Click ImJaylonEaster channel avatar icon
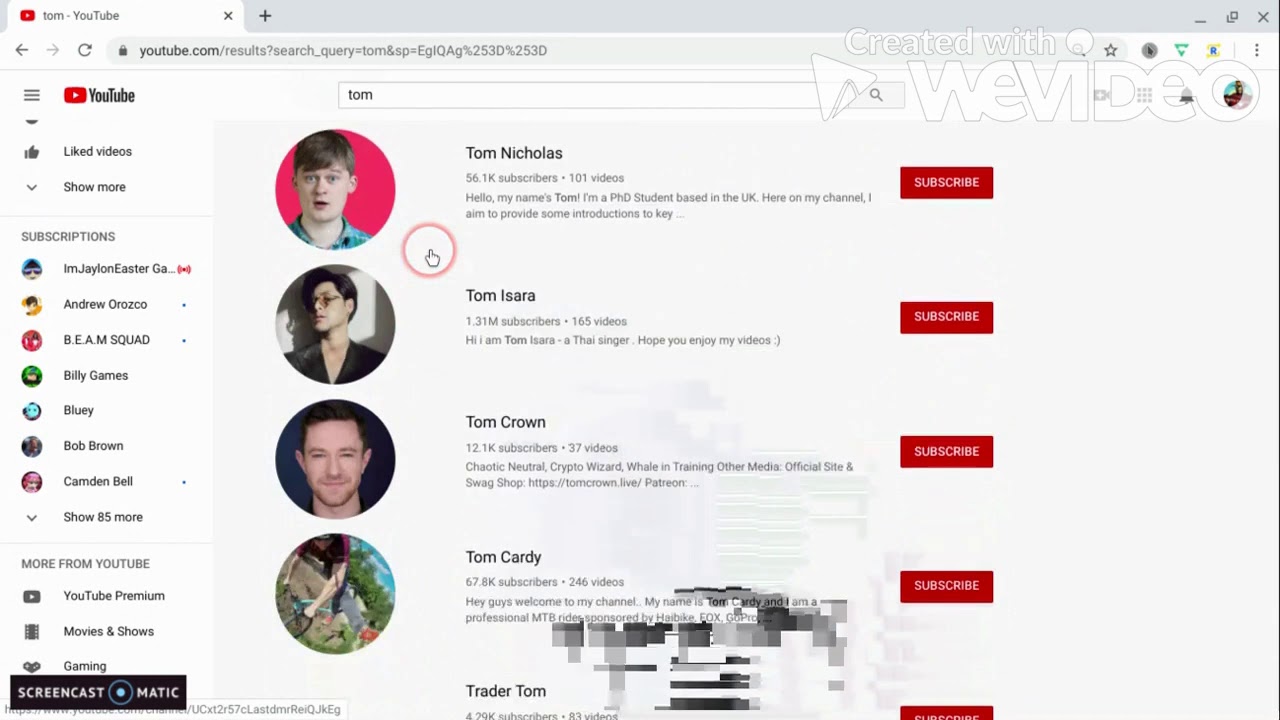The width and height of the screenshot is (1280, 720). click(32, 269)
